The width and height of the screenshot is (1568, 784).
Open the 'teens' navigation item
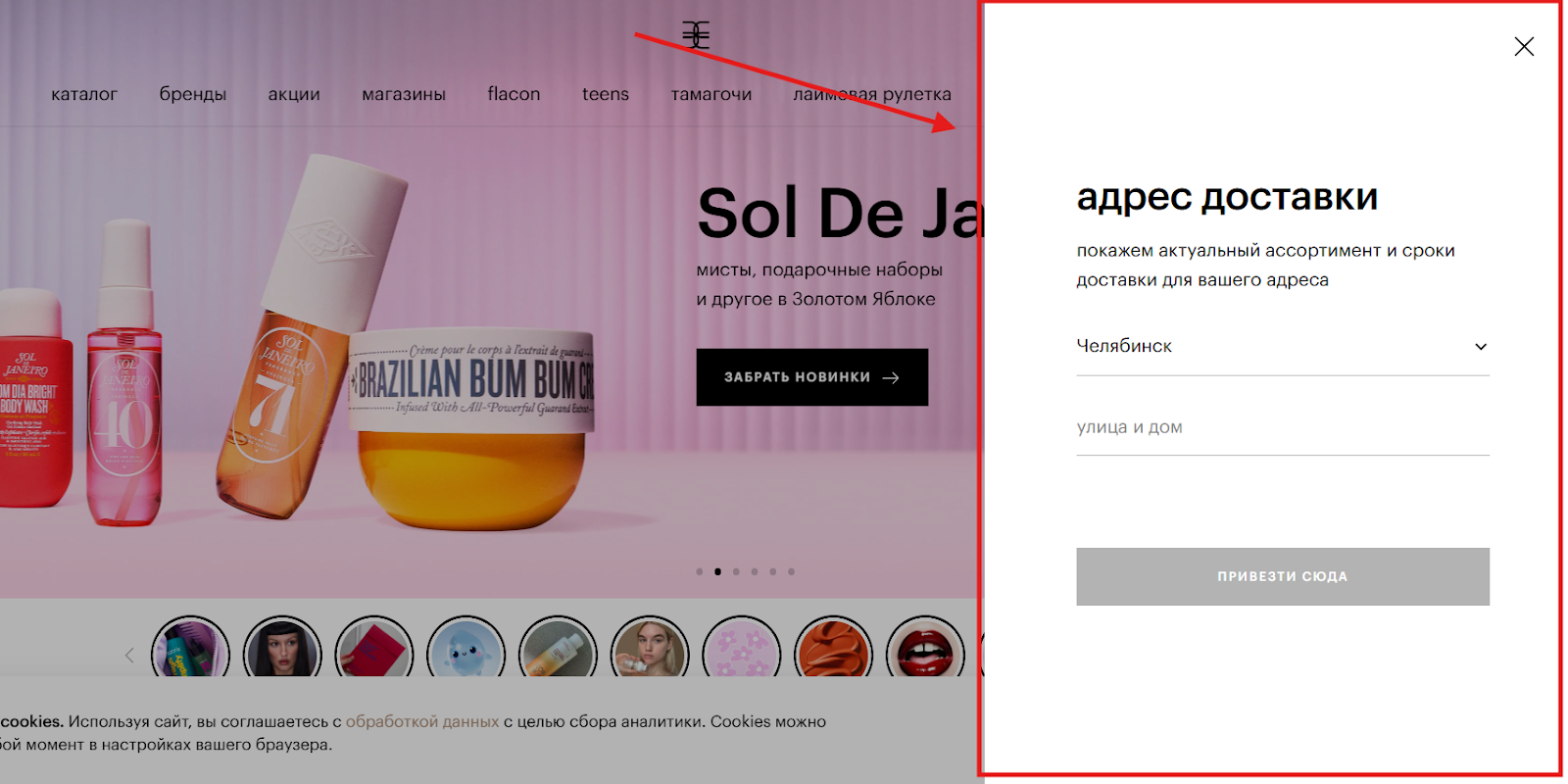click(x=606, y=94)
